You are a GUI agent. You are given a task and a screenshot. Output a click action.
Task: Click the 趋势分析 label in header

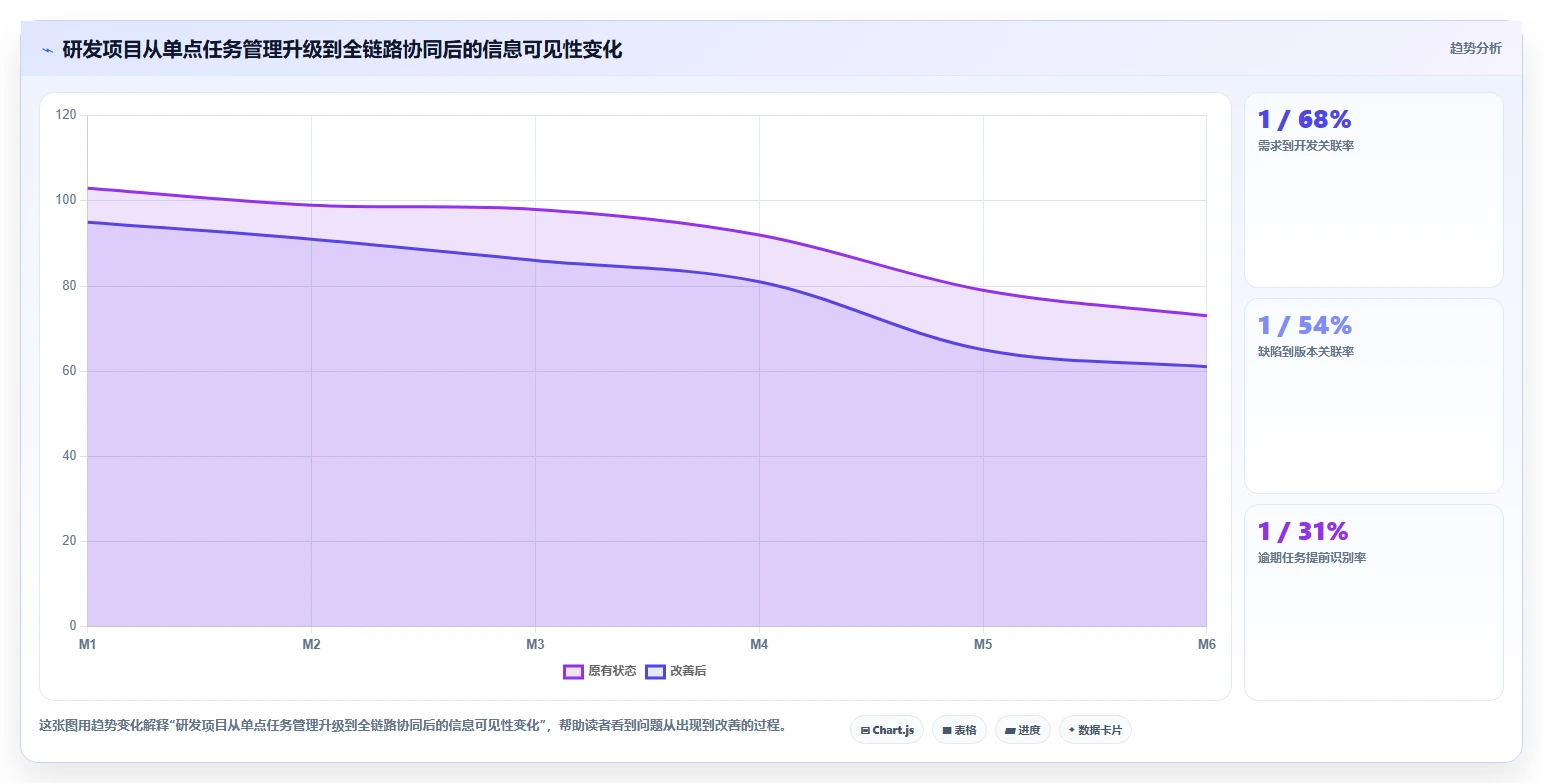(1476, 48)
